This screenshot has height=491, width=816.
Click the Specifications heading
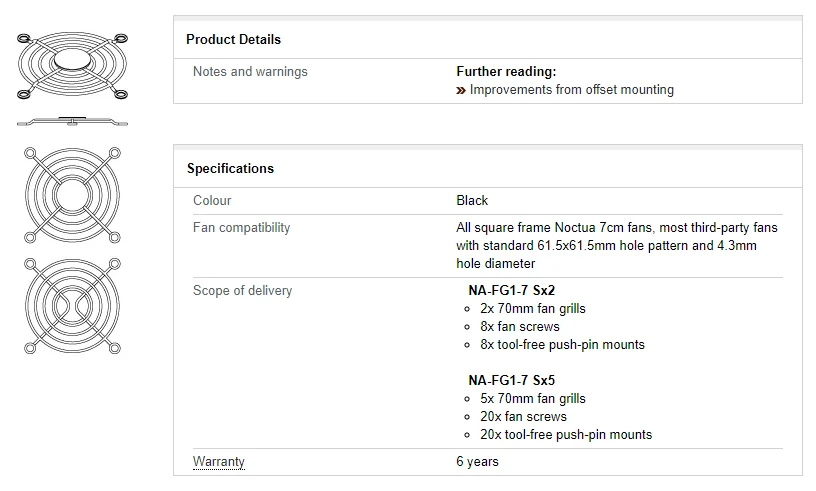230,169
